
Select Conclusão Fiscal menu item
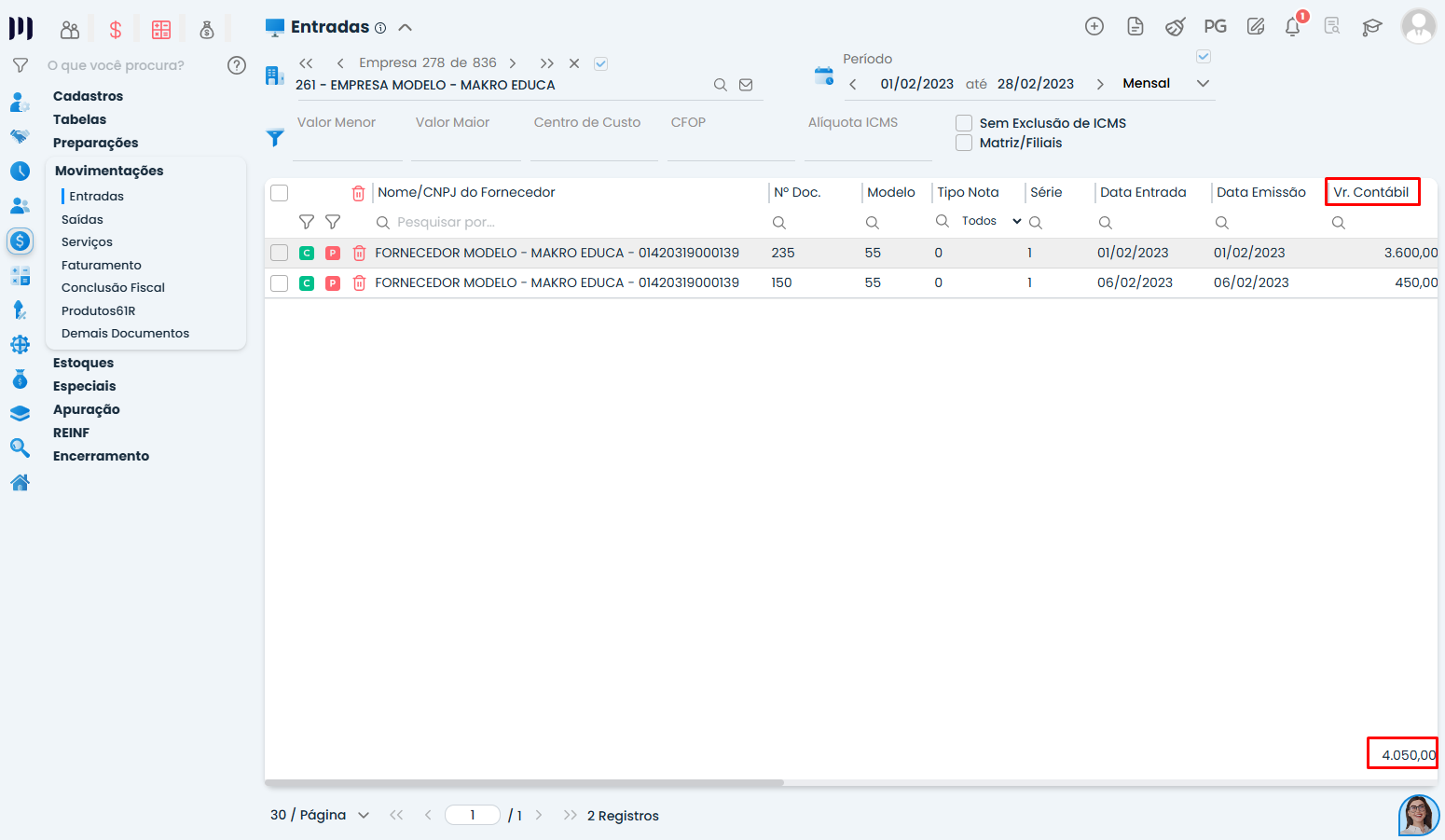(113, 287)
